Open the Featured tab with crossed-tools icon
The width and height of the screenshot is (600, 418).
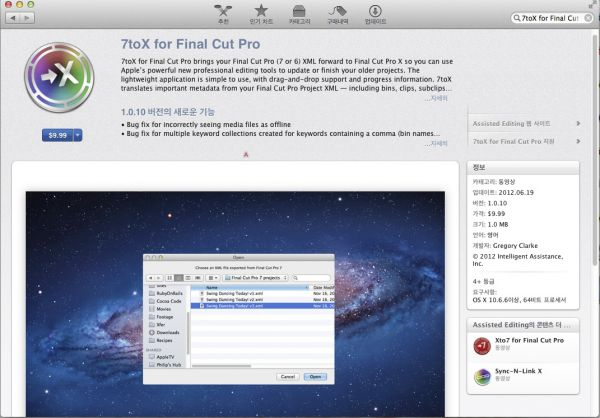223,14
